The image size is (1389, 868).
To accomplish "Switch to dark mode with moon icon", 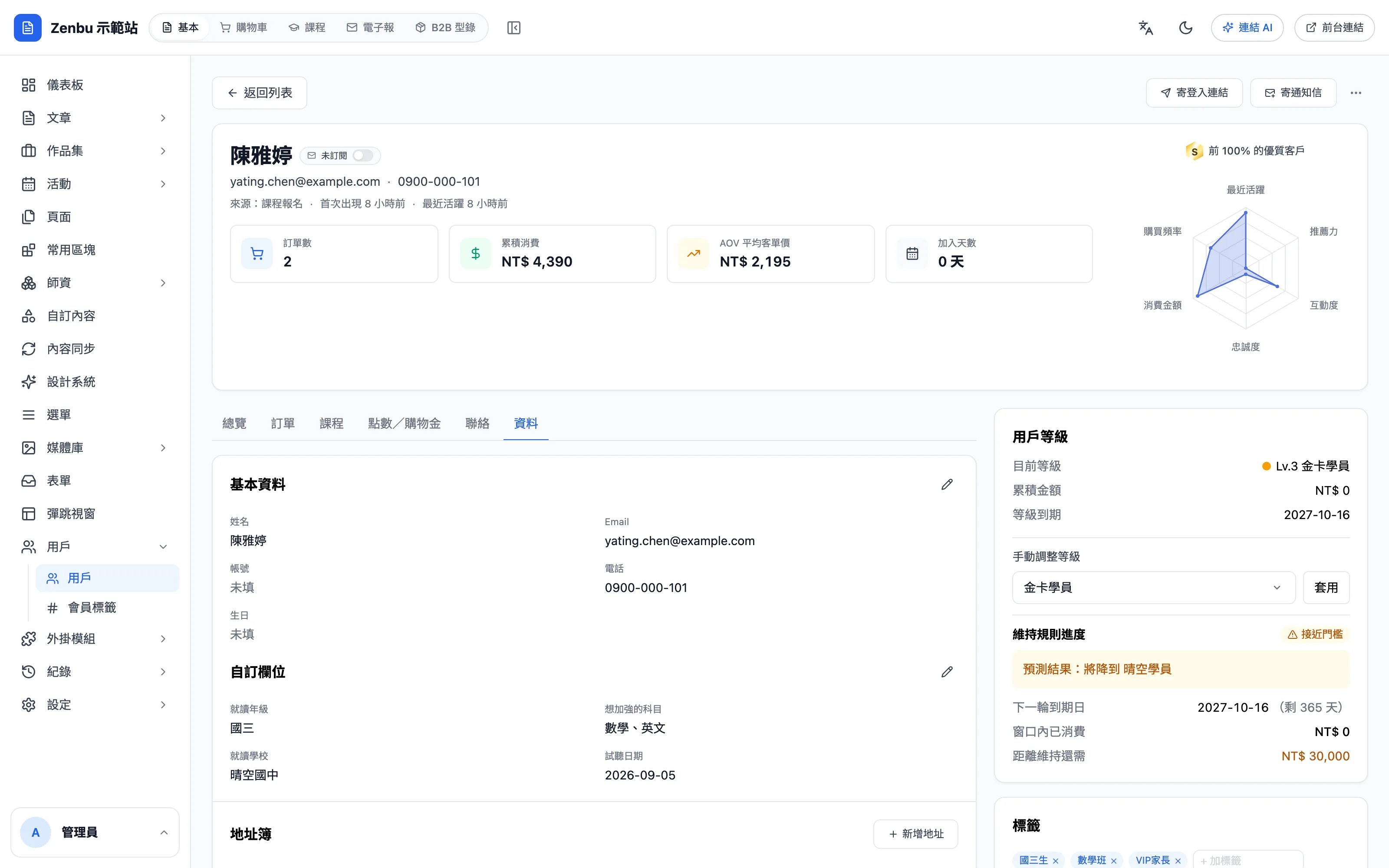I will [1186, 27].
